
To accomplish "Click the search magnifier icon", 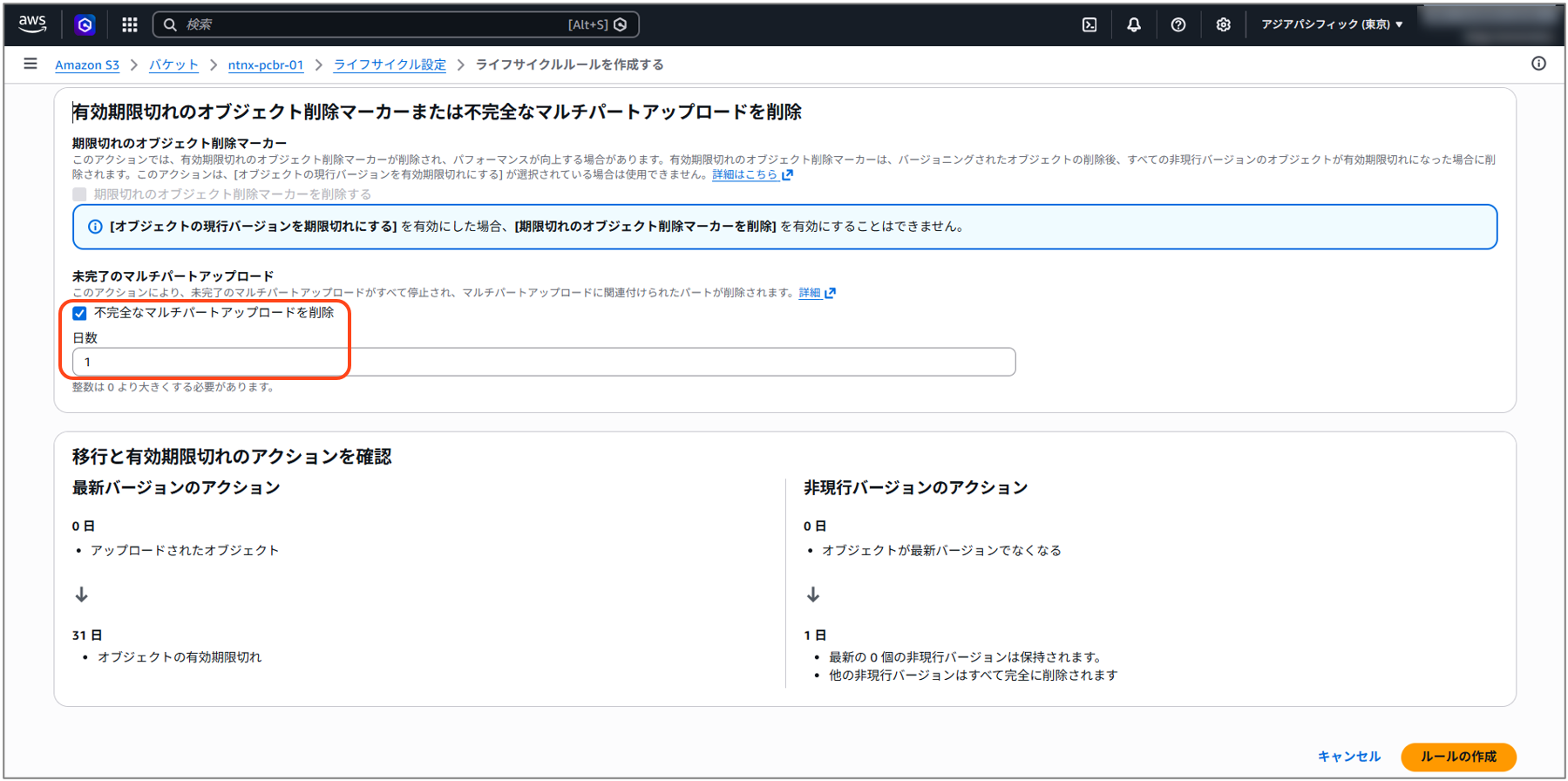I will [170, 24].
